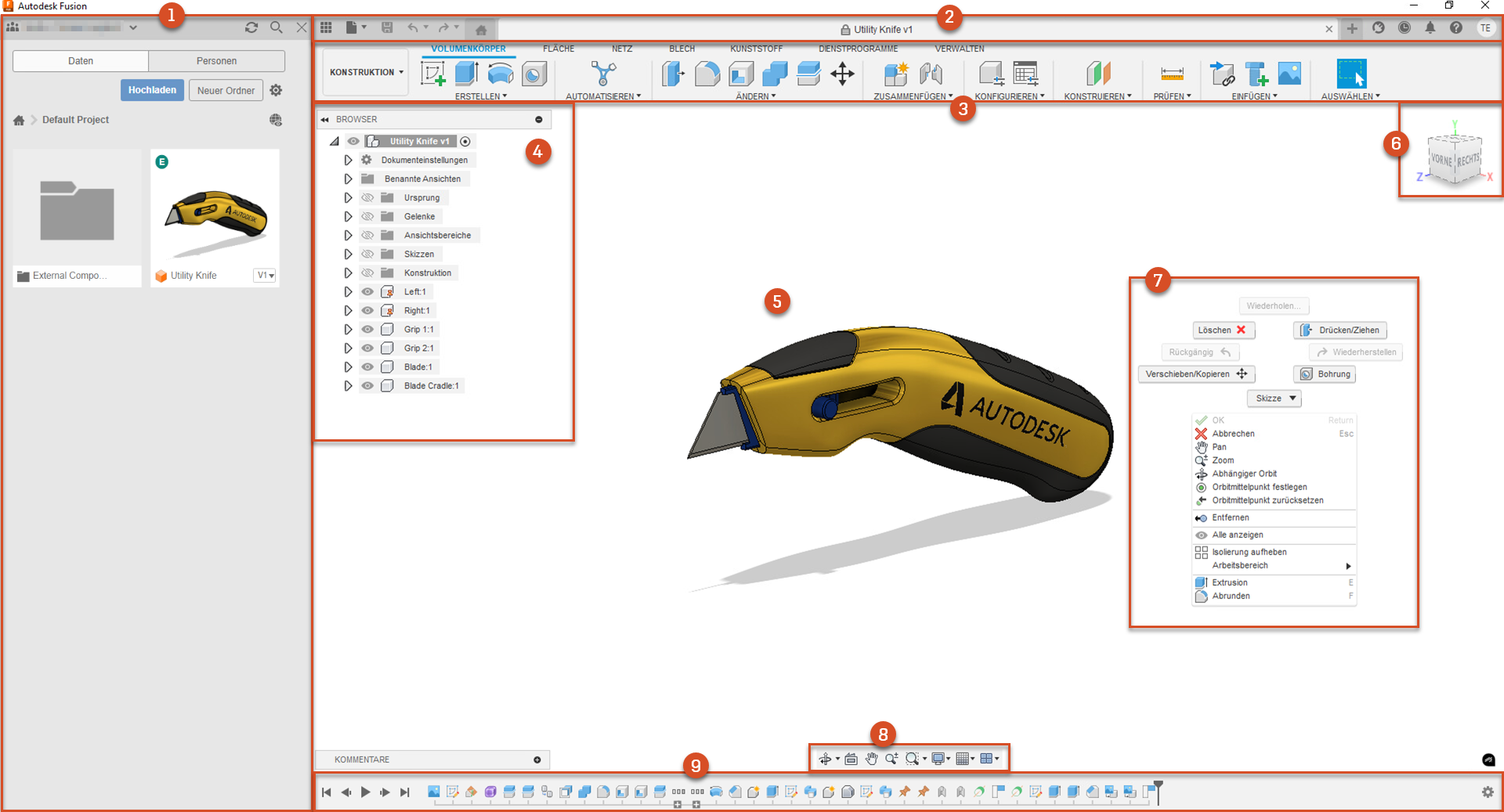
Task: Hide the Blade:1 component
Action: click(367, 366)
